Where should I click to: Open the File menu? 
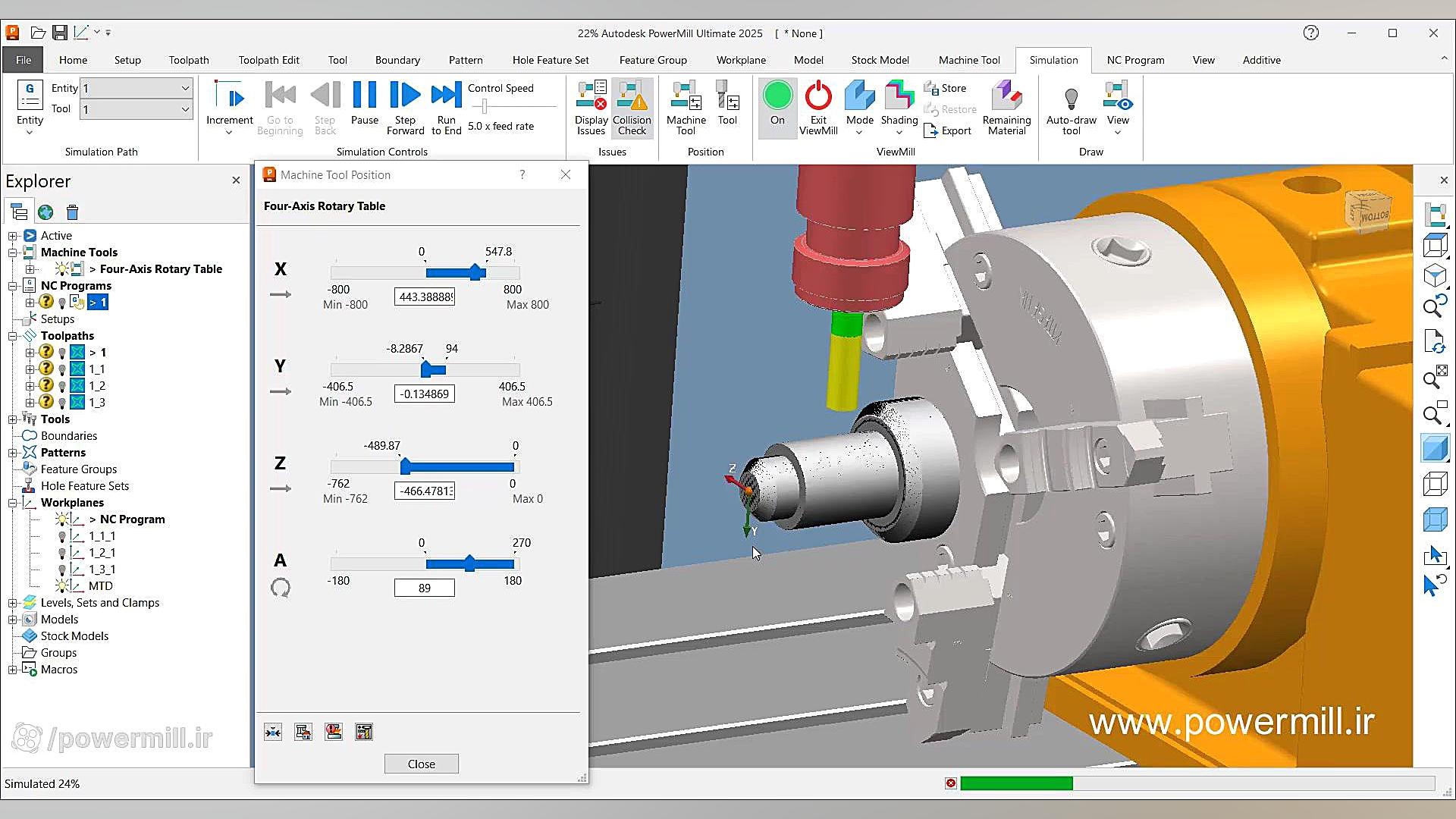pyautogui.click(x=24, y=60)
